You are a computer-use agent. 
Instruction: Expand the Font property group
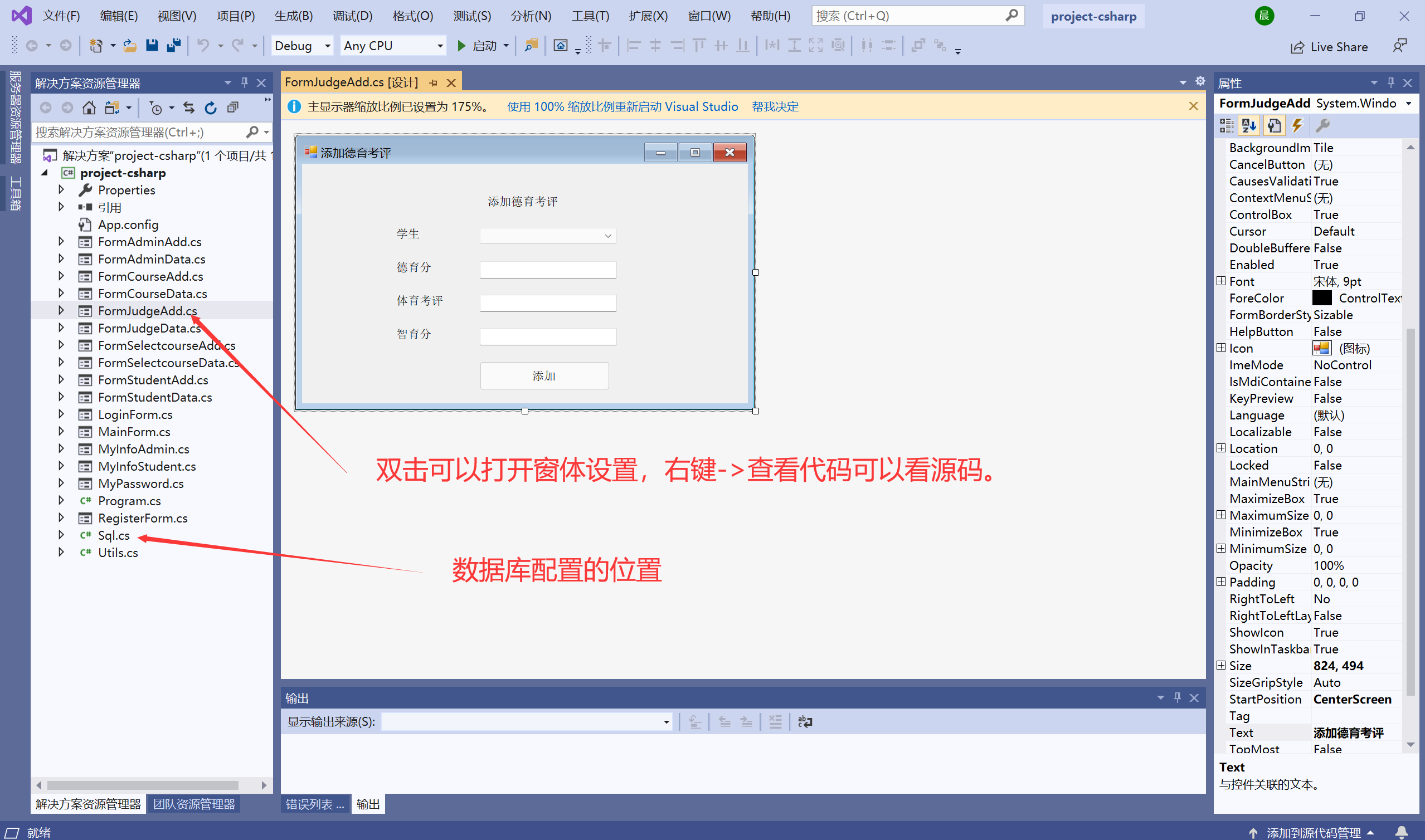pos(1221,281)
